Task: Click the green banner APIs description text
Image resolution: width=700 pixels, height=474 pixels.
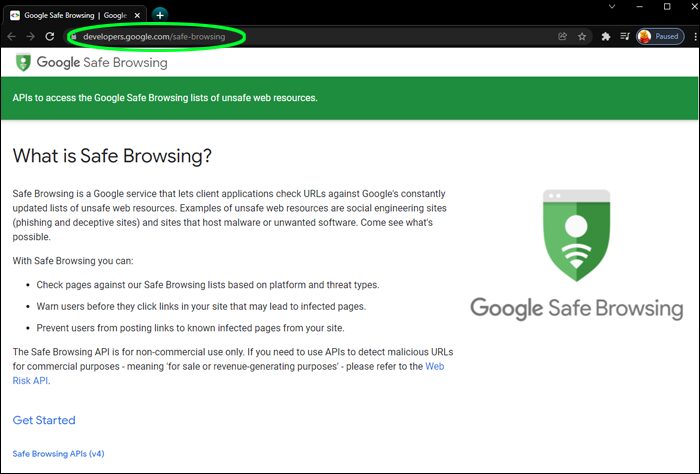Action: pos(165,98)
